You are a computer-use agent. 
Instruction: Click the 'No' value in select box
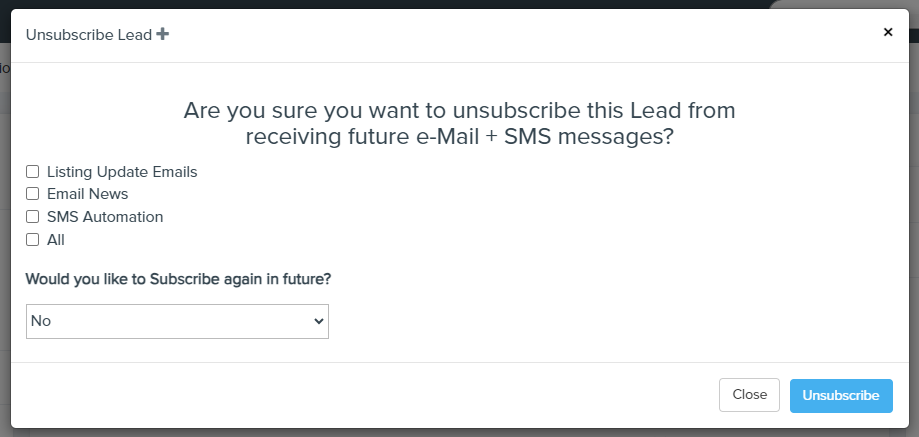pyautogui.click(x=41, y=321)
